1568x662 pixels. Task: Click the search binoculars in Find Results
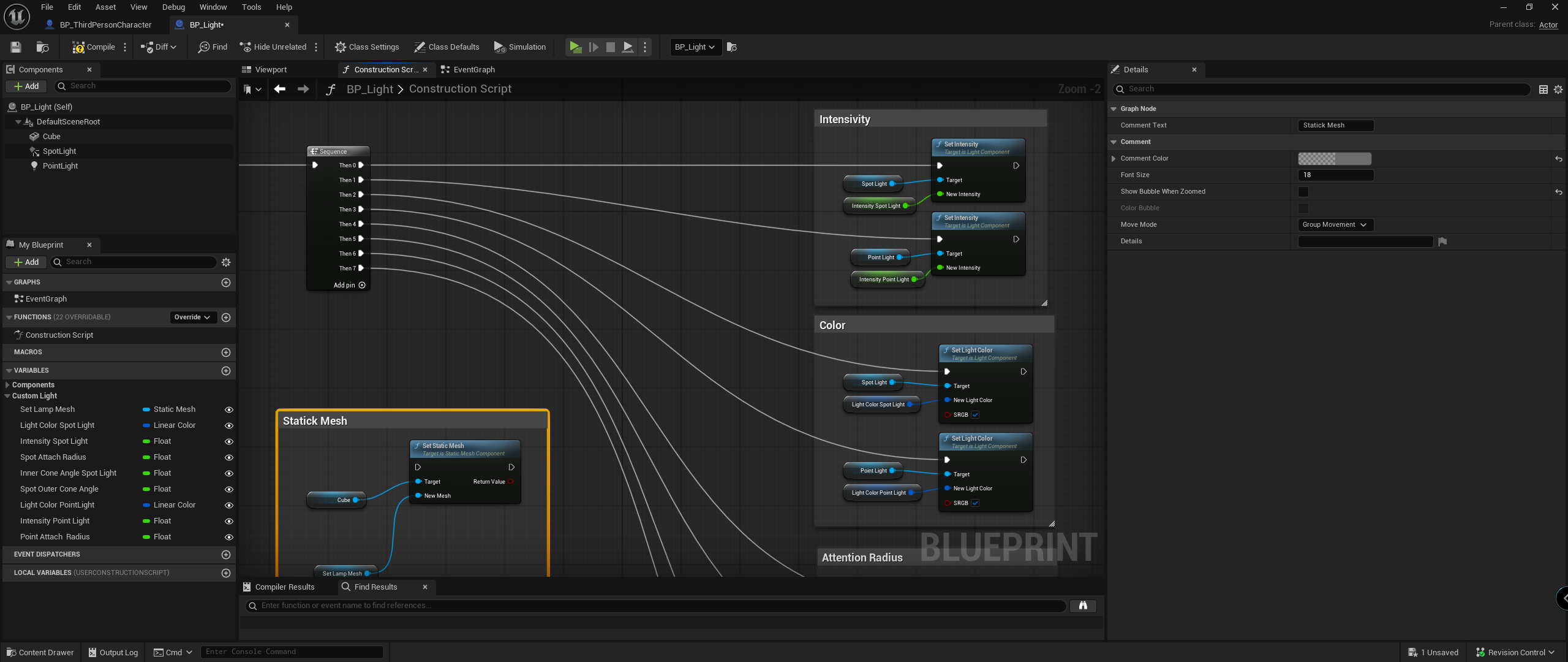1082,606
